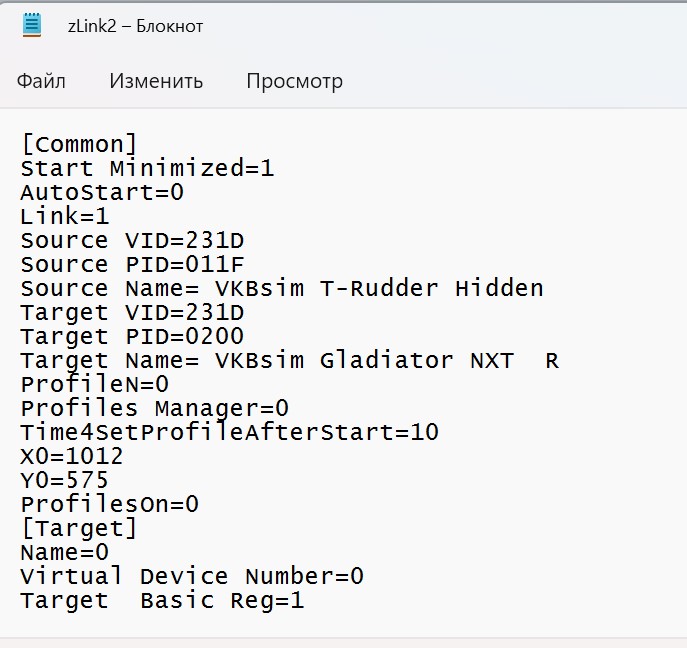
Task: Click the Profiles Manager=0 line
Action: tap(155, 408)
